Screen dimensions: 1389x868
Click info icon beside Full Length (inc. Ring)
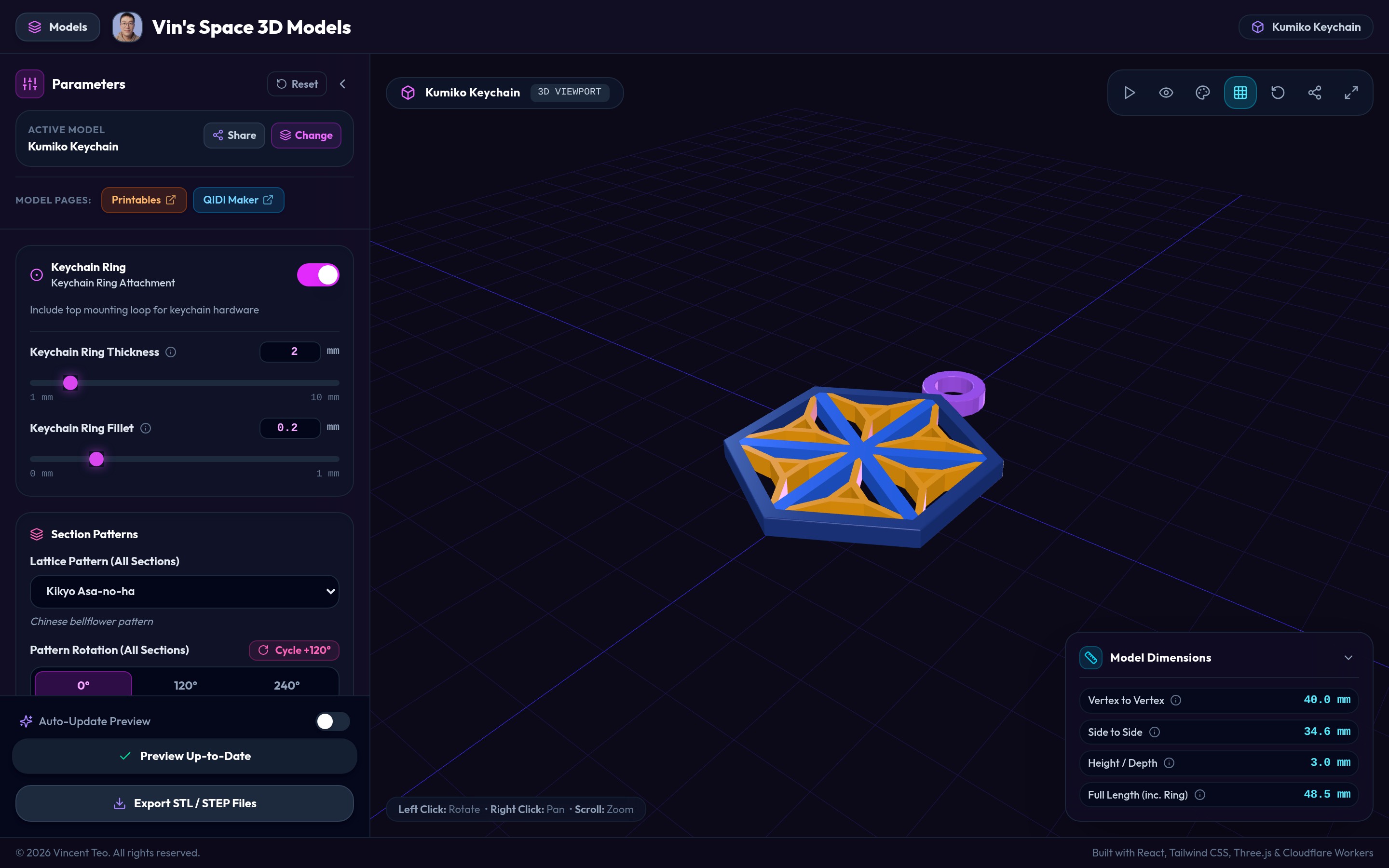1199,795
